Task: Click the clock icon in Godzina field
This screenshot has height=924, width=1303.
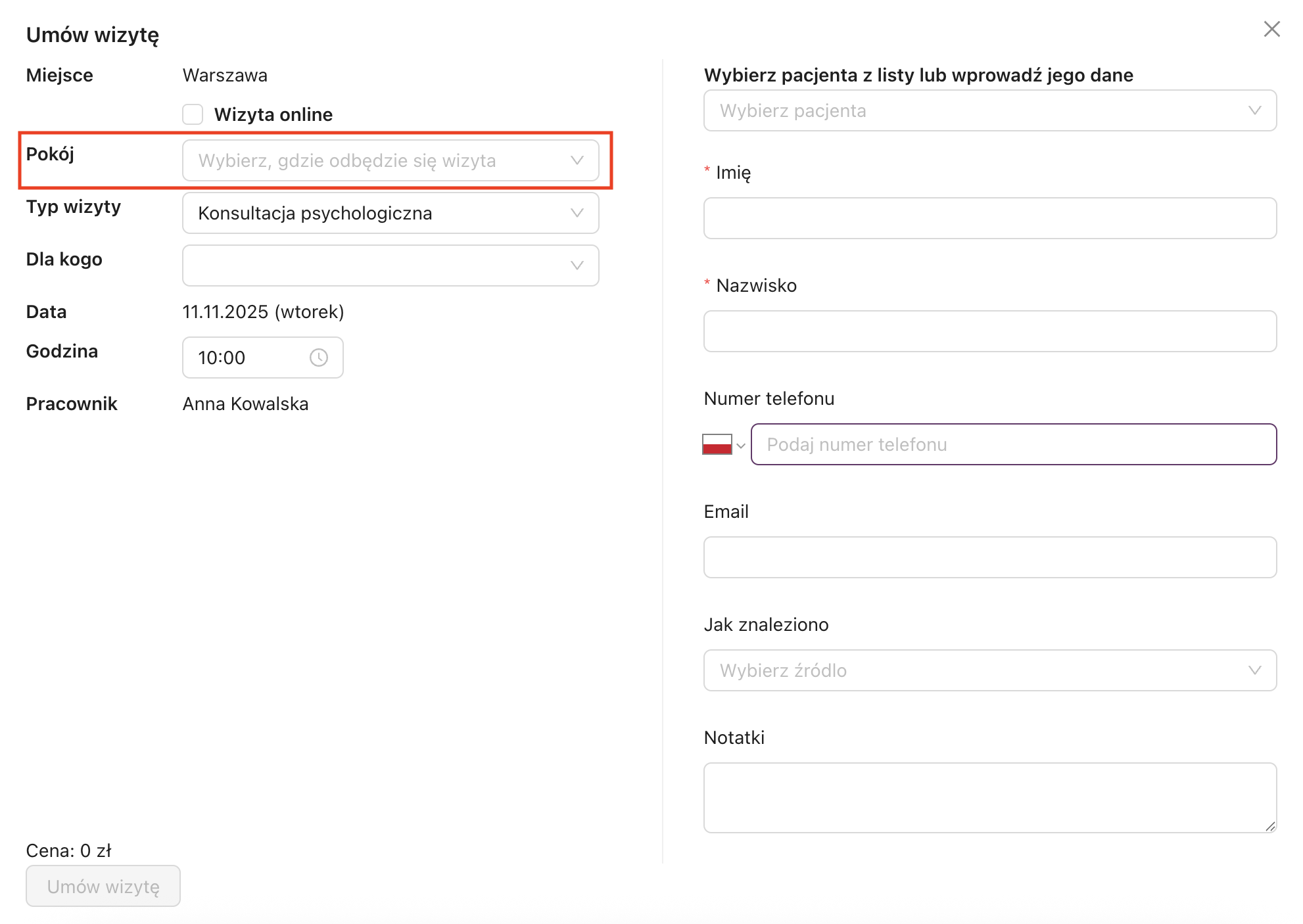Action: point(319,358)
